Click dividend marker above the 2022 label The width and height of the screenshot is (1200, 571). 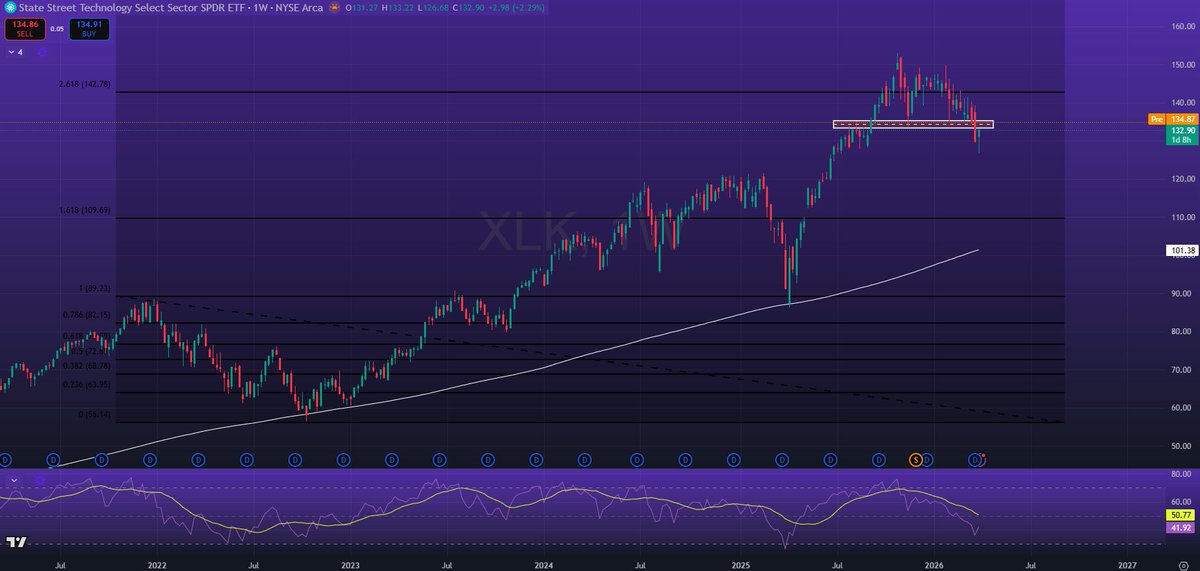[150, 459]
